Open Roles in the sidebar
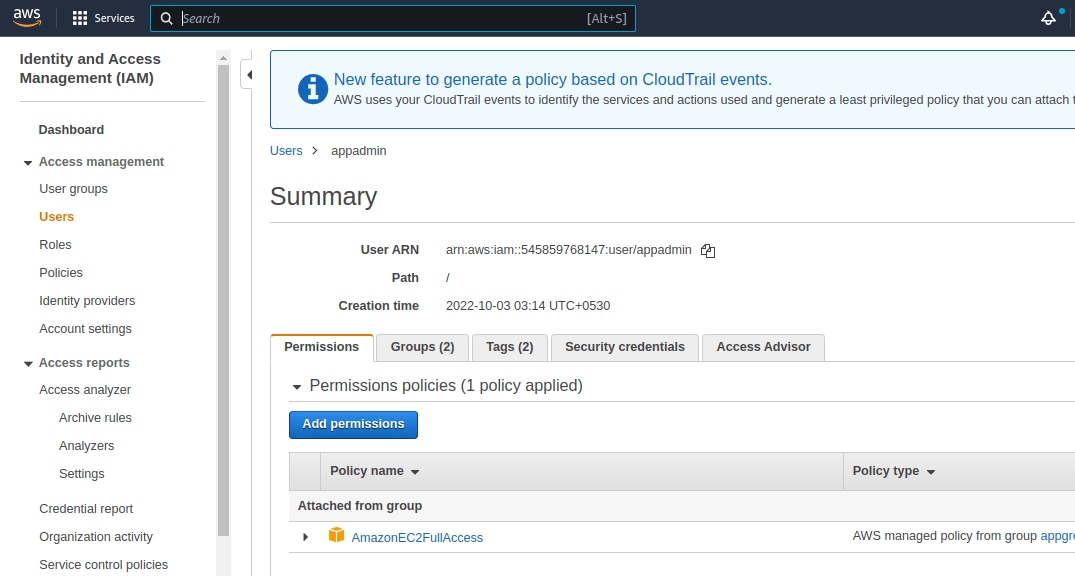 [55, 245]
